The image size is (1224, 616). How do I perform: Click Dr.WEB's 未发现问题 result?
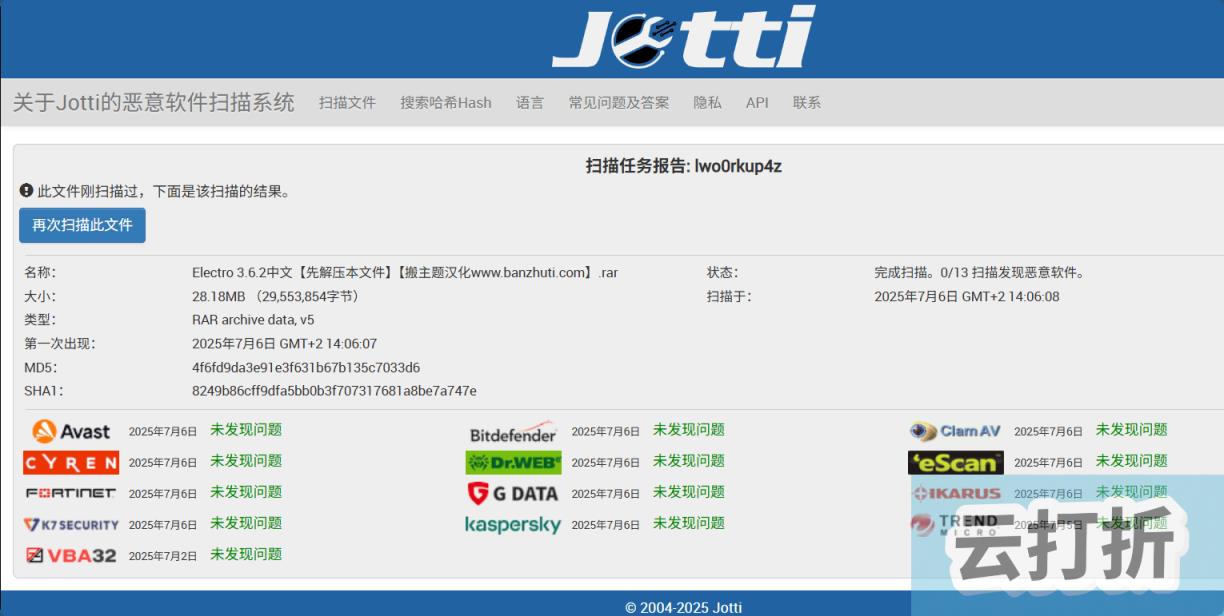point(689,461)
